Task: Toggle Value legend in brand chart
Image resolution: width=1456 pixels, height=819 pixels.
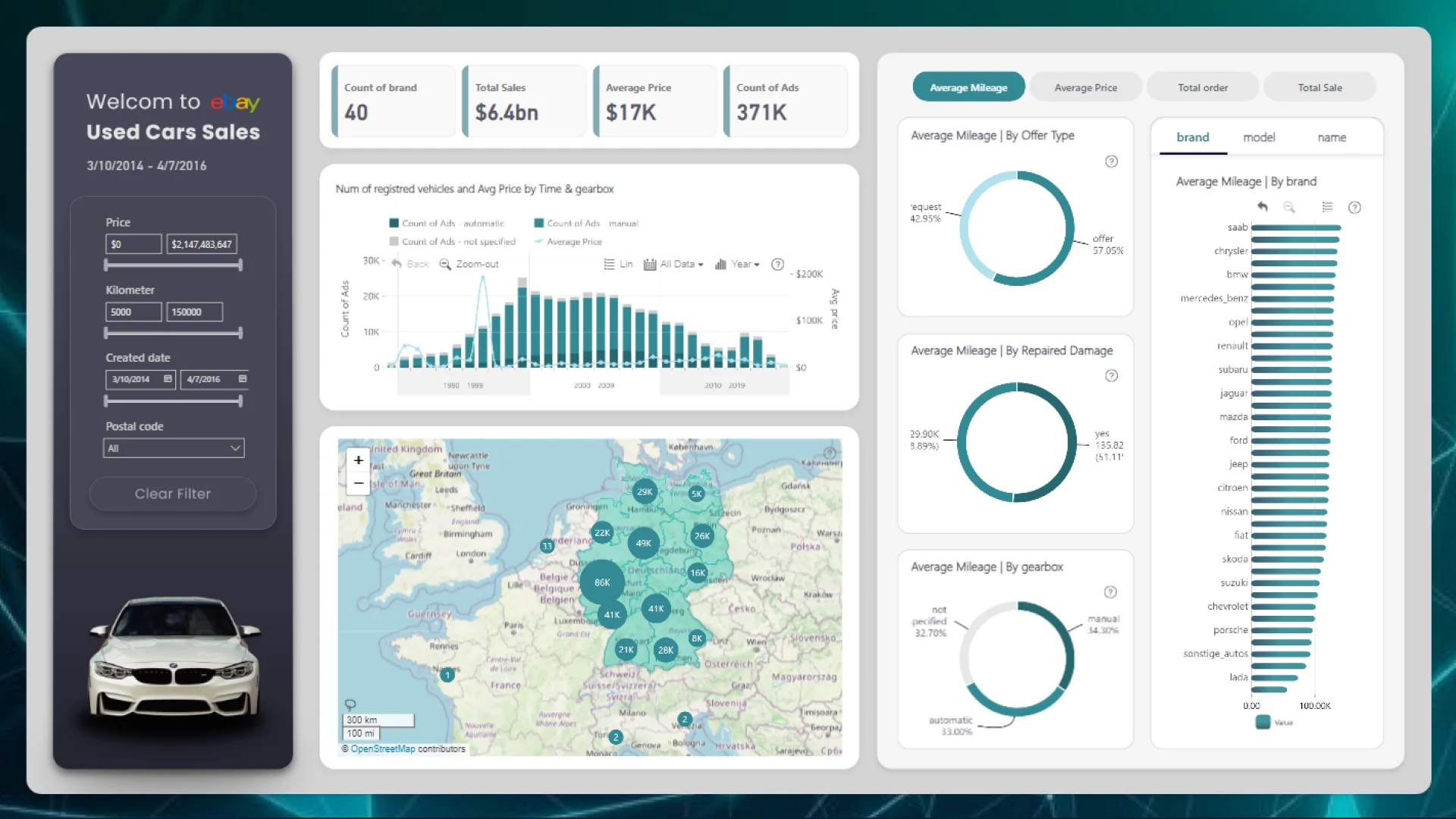Action: (x=1275, y=722)
